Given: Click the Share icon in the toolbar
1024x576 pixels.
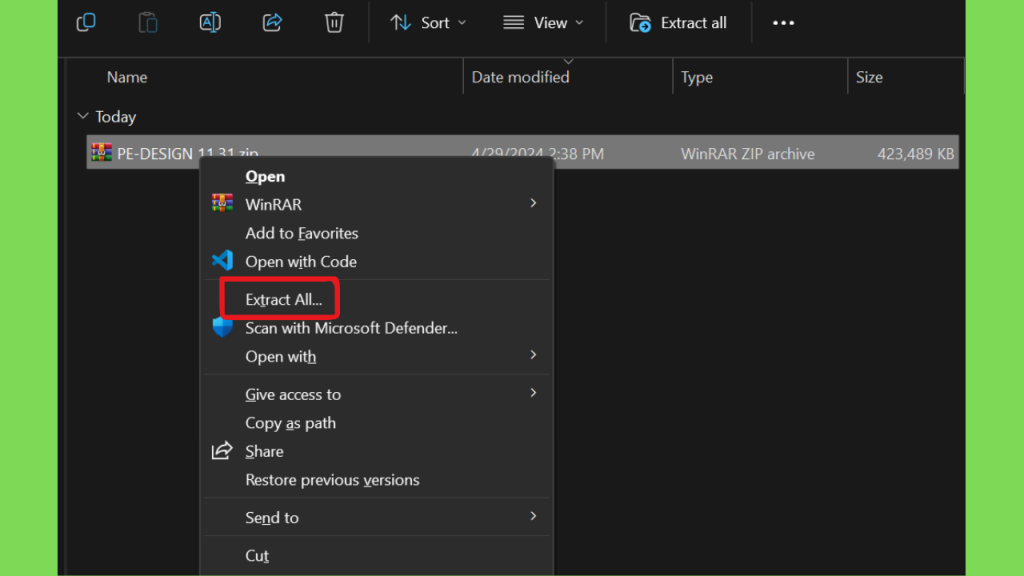Looking at the screenshot, I should pyautogui.click(x=272, y=23).
